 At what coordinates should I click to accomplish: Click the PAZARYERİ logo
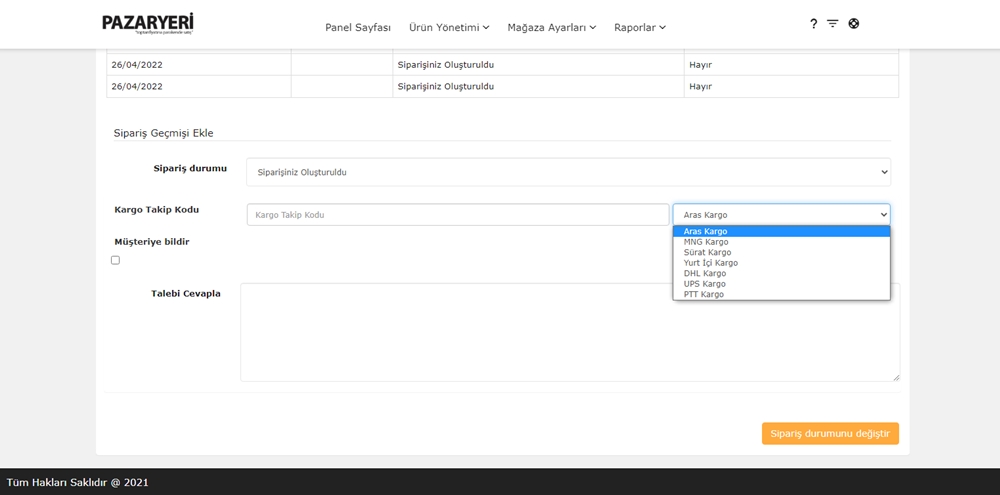pos(148,24)
